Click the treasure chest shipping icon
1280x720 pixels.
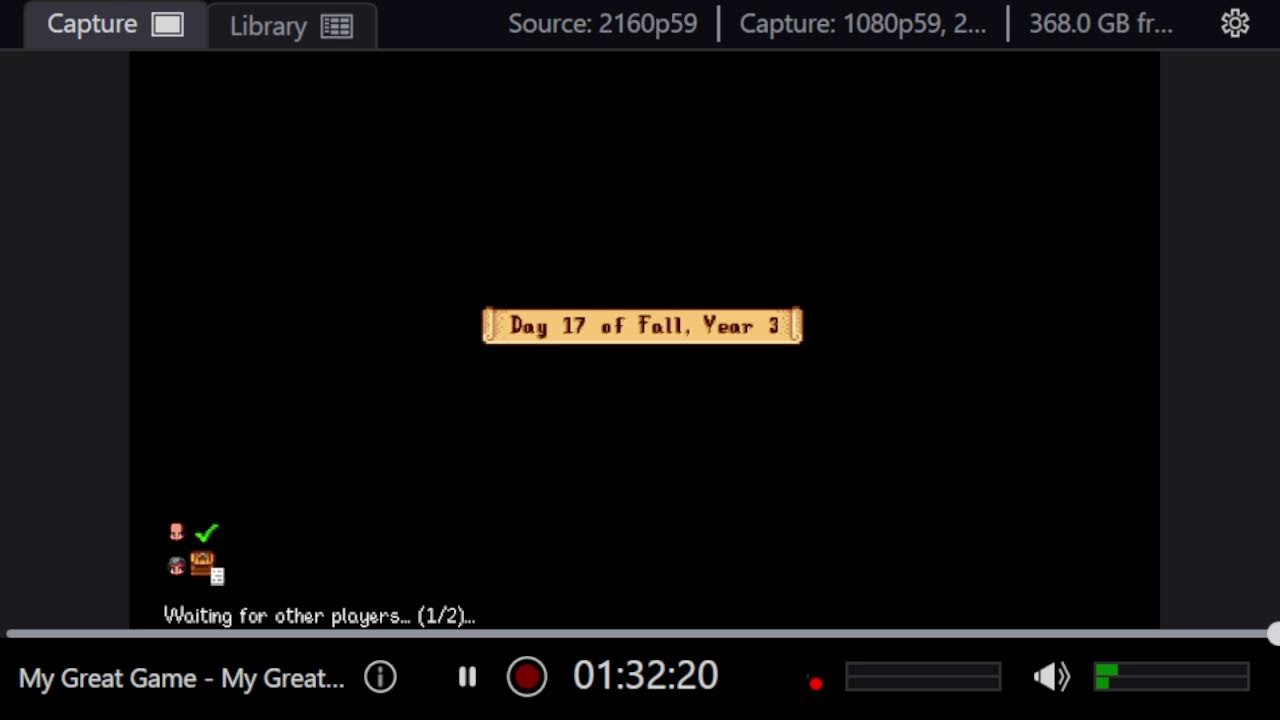point(202,563)
